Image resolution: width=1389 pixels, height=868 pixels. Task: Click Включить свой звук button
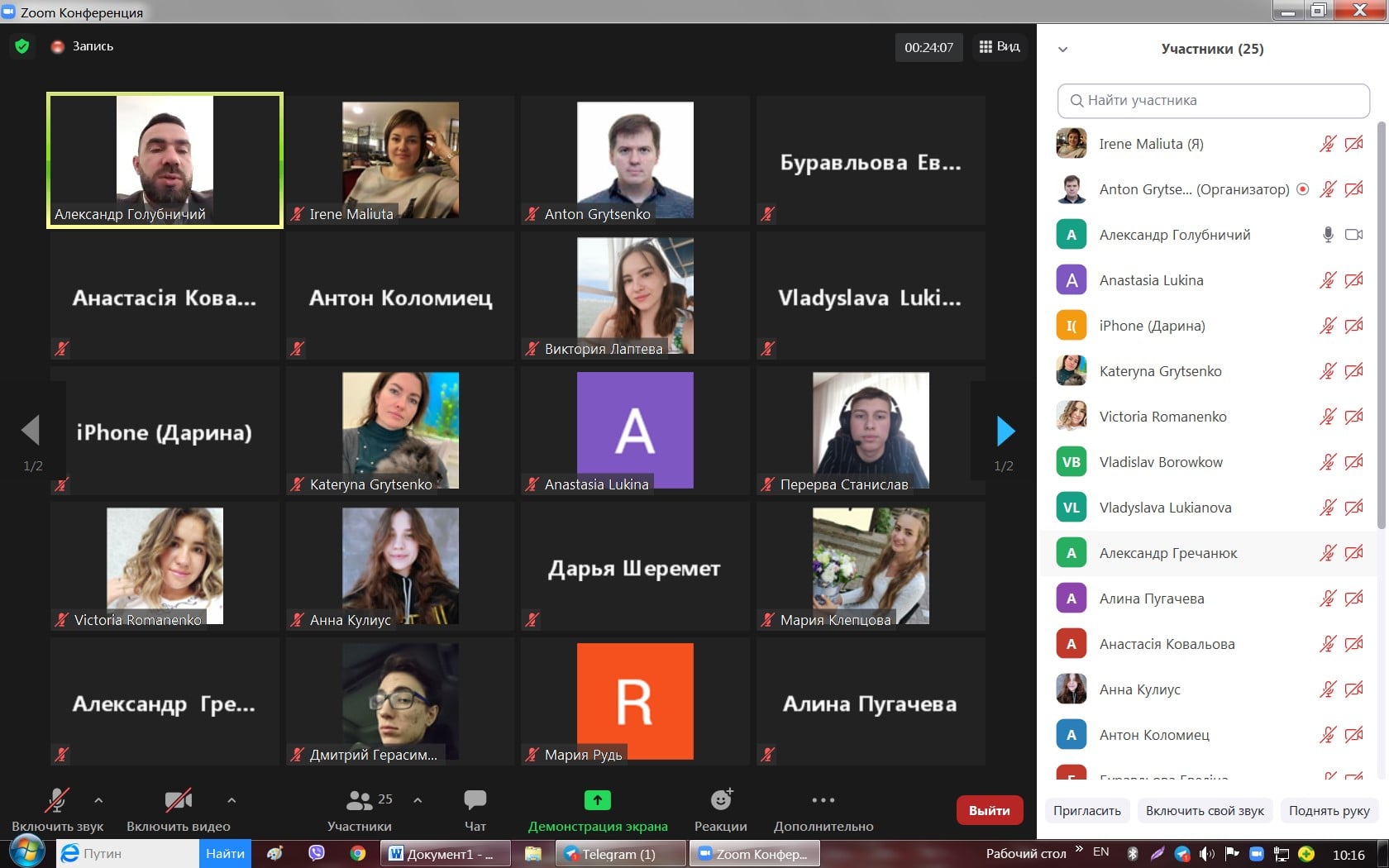tap(1205, 810)
